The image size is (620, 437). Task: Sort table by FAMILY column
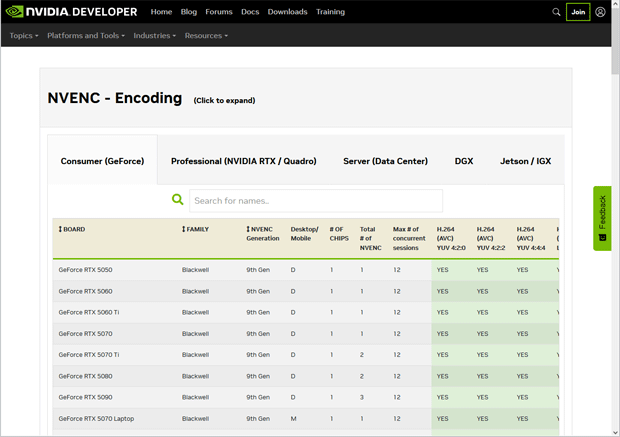point(195,229)
